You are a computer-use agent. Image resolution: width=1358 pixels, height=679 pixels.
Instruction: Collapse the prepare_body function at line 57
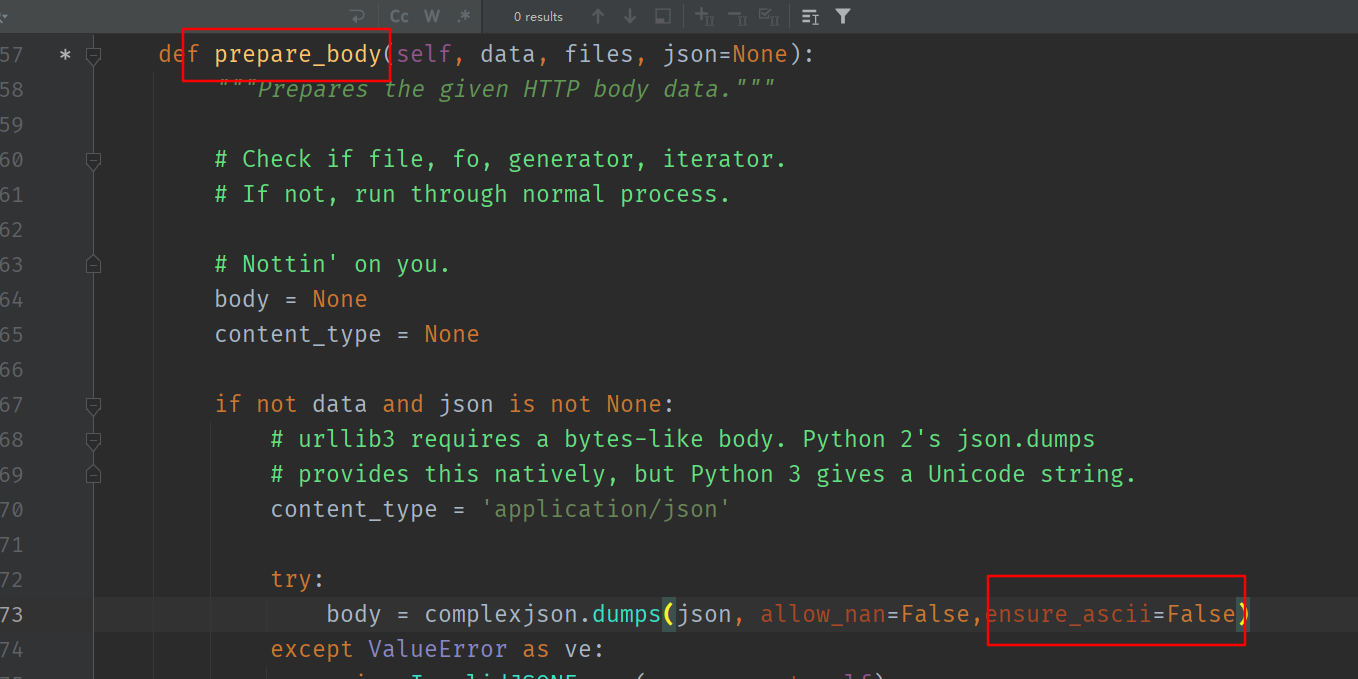pos(92,54)
